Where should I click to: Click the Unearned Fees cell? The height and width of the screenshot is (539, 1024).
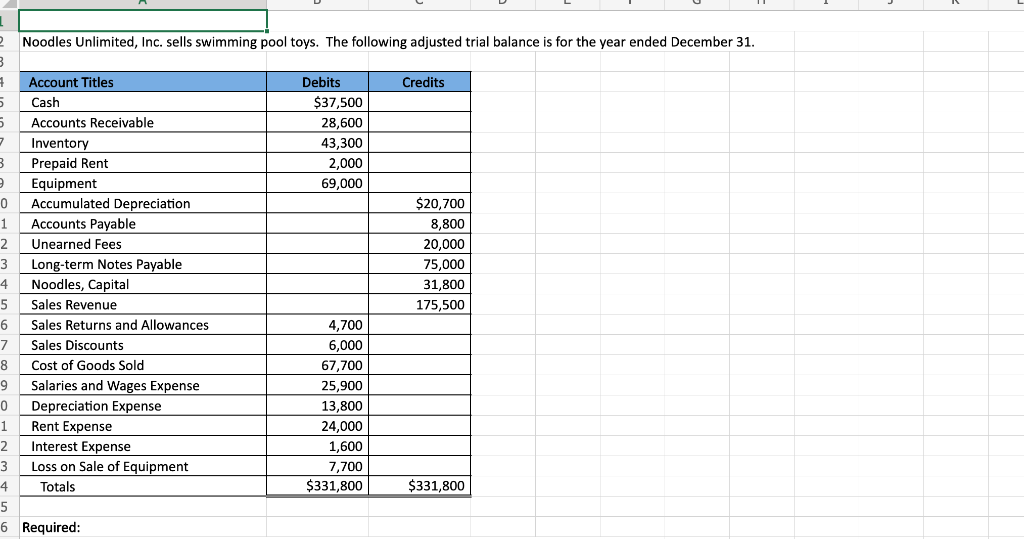(143, 244)
